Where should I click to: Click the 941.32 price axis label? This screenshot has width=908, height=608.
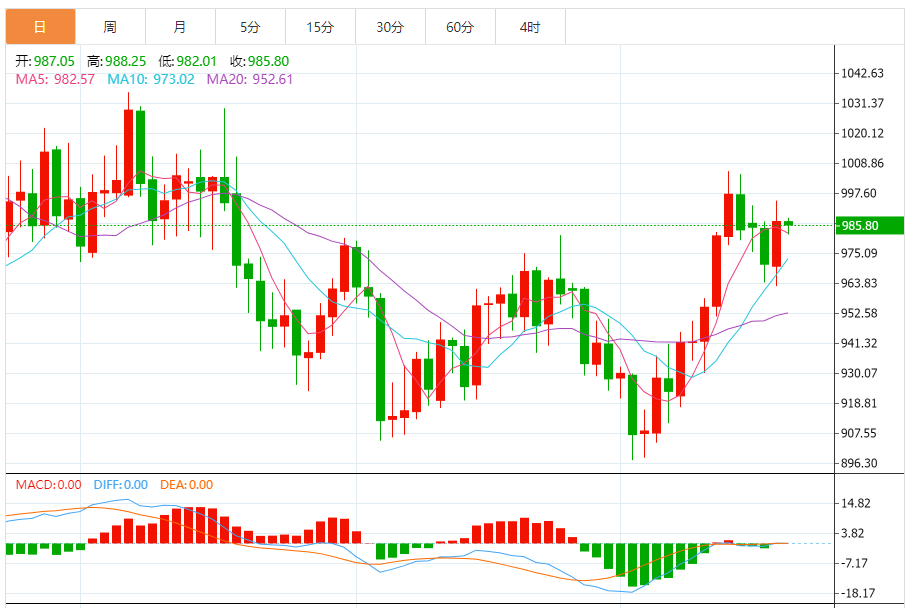click(x=859, y=343)
